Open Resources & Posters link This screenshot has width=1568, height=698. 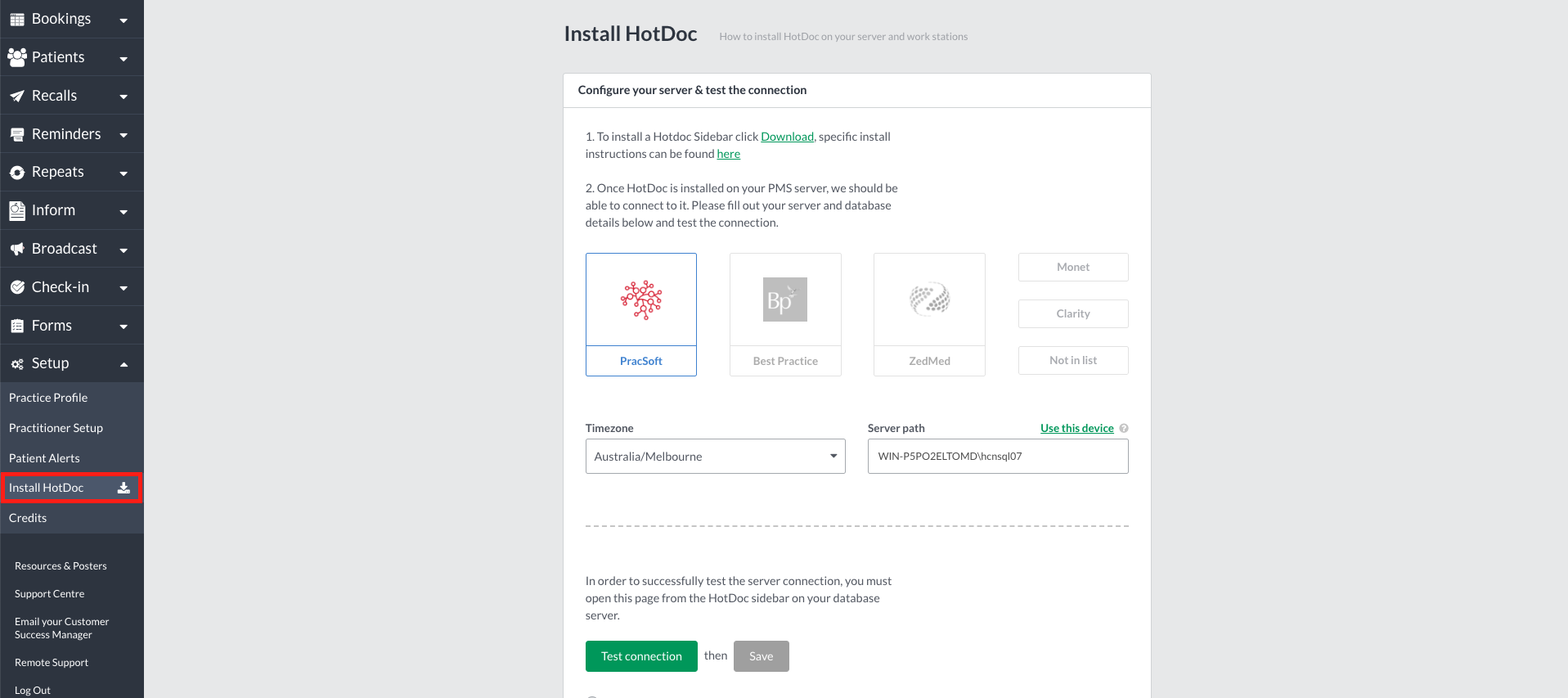click(61, 566)
